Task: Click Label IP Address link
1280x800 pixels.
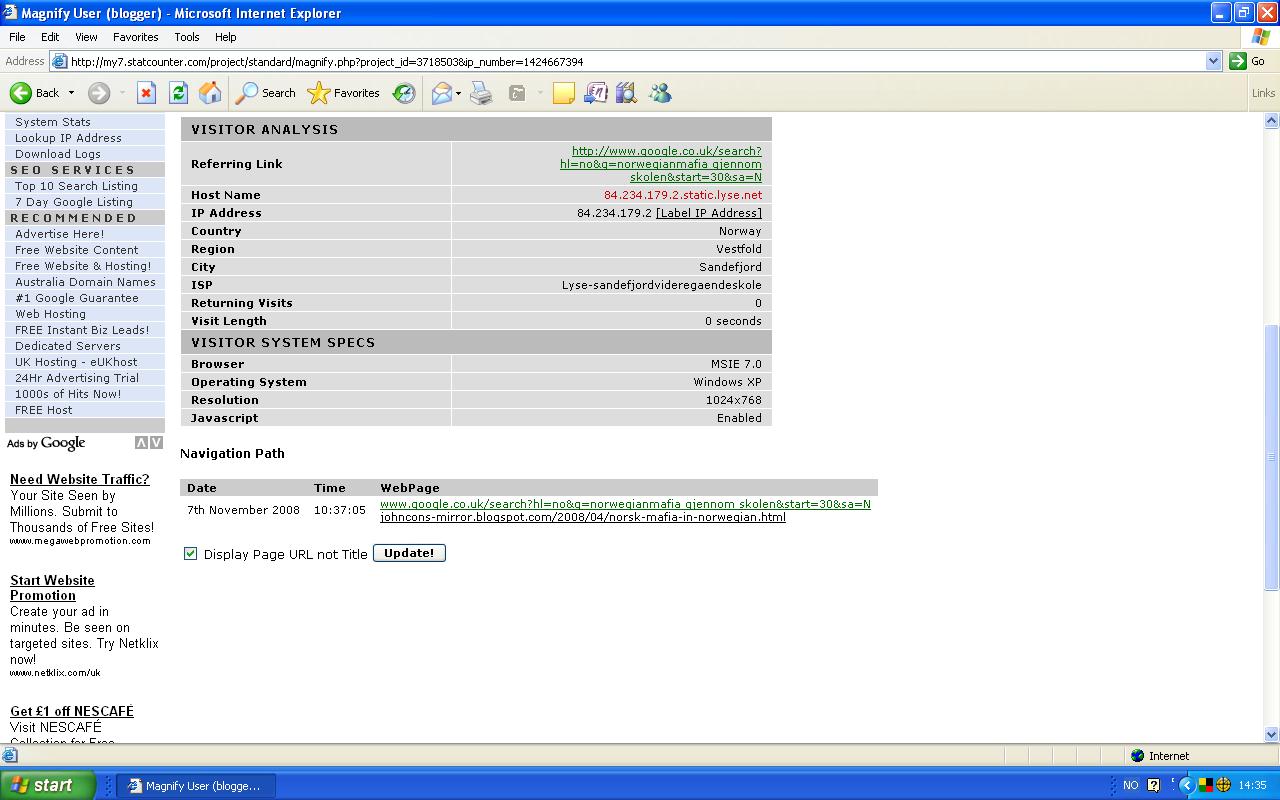Action: (x=709, y=213)
